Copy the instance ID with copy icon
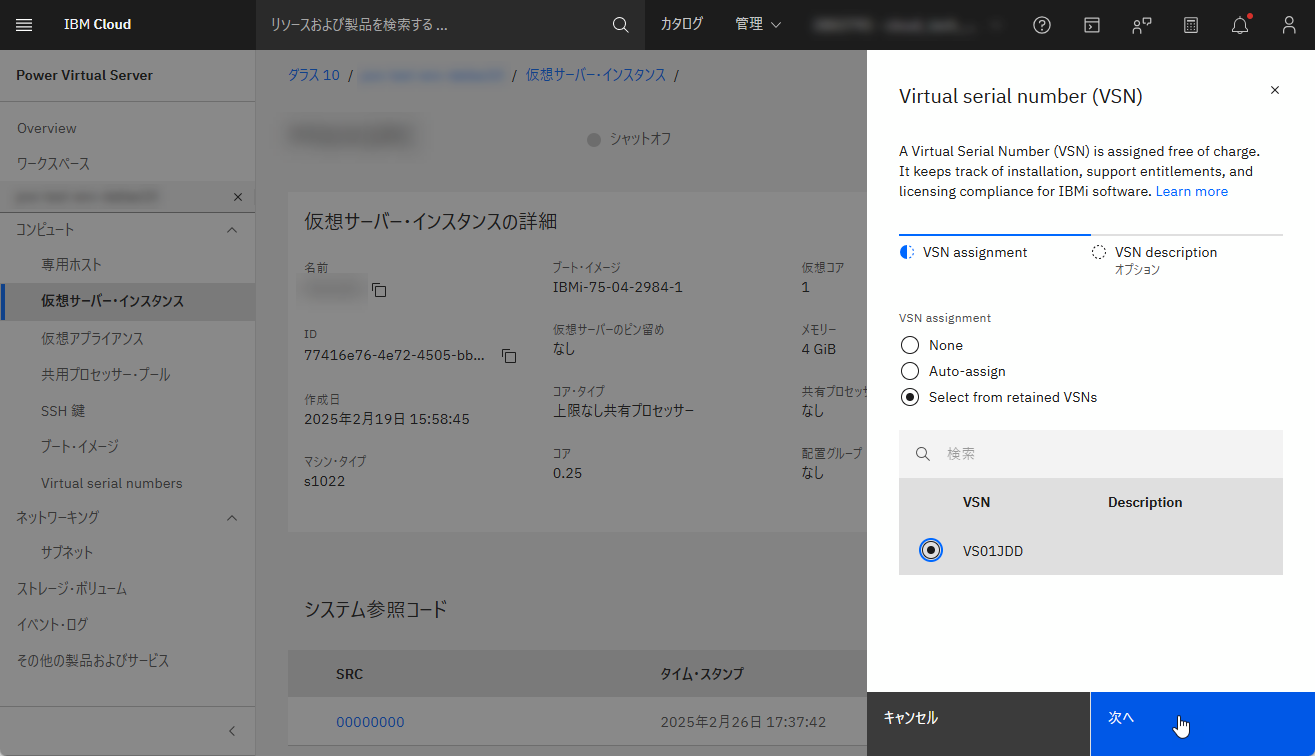The image size is (1315, 756). click(509, 355)
